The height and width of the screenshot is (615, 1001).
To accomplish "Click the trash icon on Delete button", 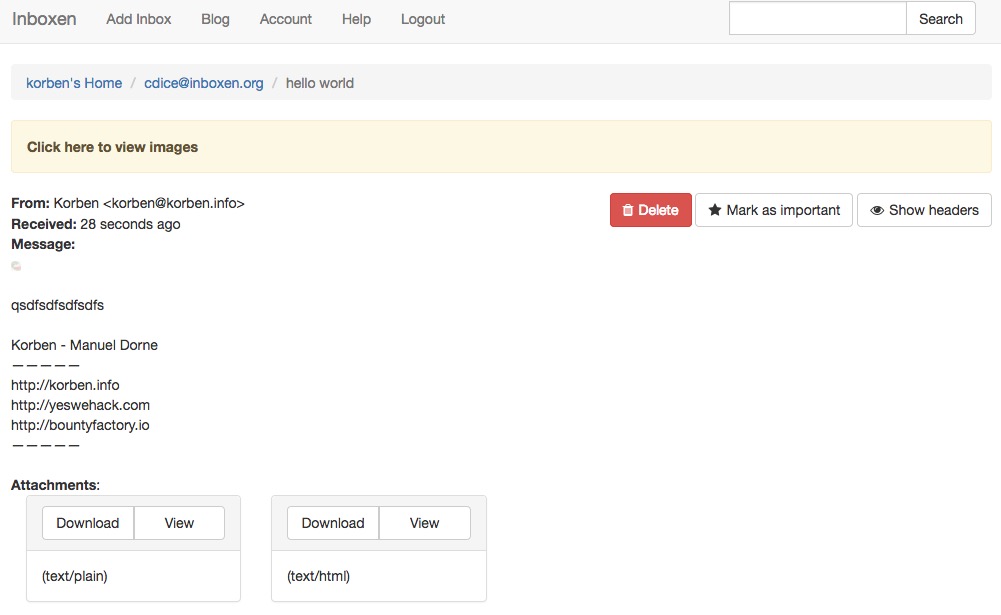I will pos(628,210).
